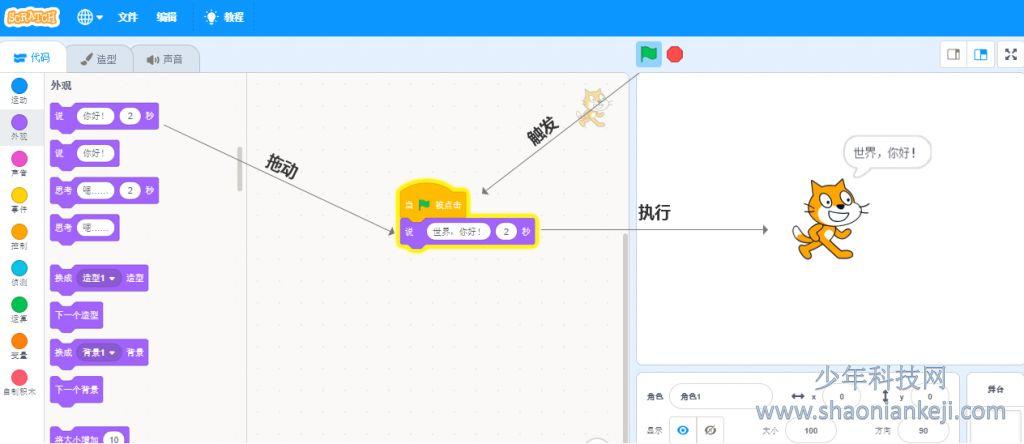Click the 下一个背景 block
Screen dimensions: 1024x444
(76, 390)
